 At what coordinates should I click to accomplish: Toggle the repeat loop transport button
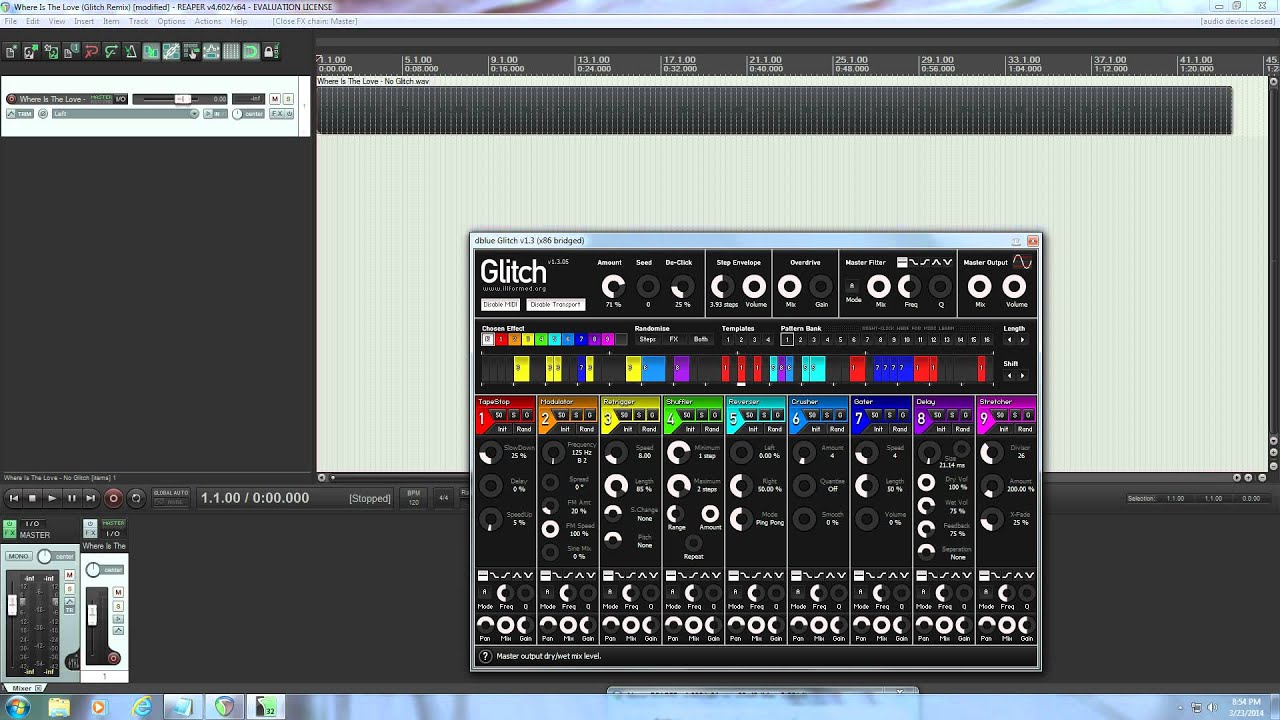pyautogui.click(x=136, y=498)
